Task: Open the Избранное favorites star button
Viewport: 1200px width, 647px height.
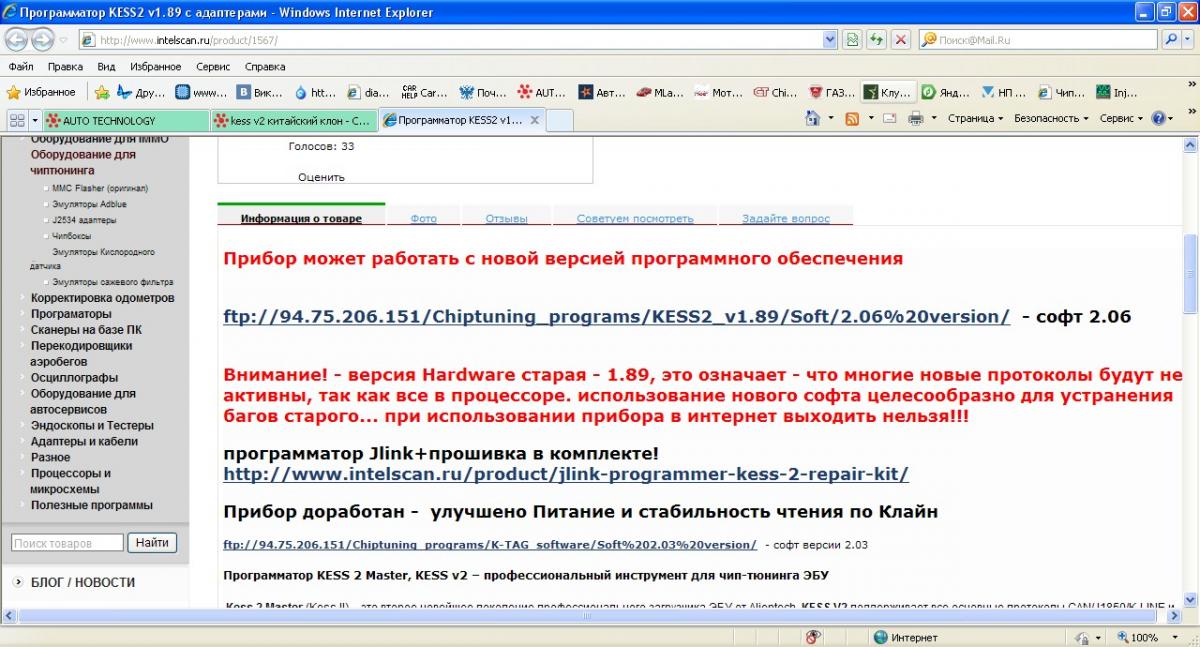Action: tap(41, 92)
